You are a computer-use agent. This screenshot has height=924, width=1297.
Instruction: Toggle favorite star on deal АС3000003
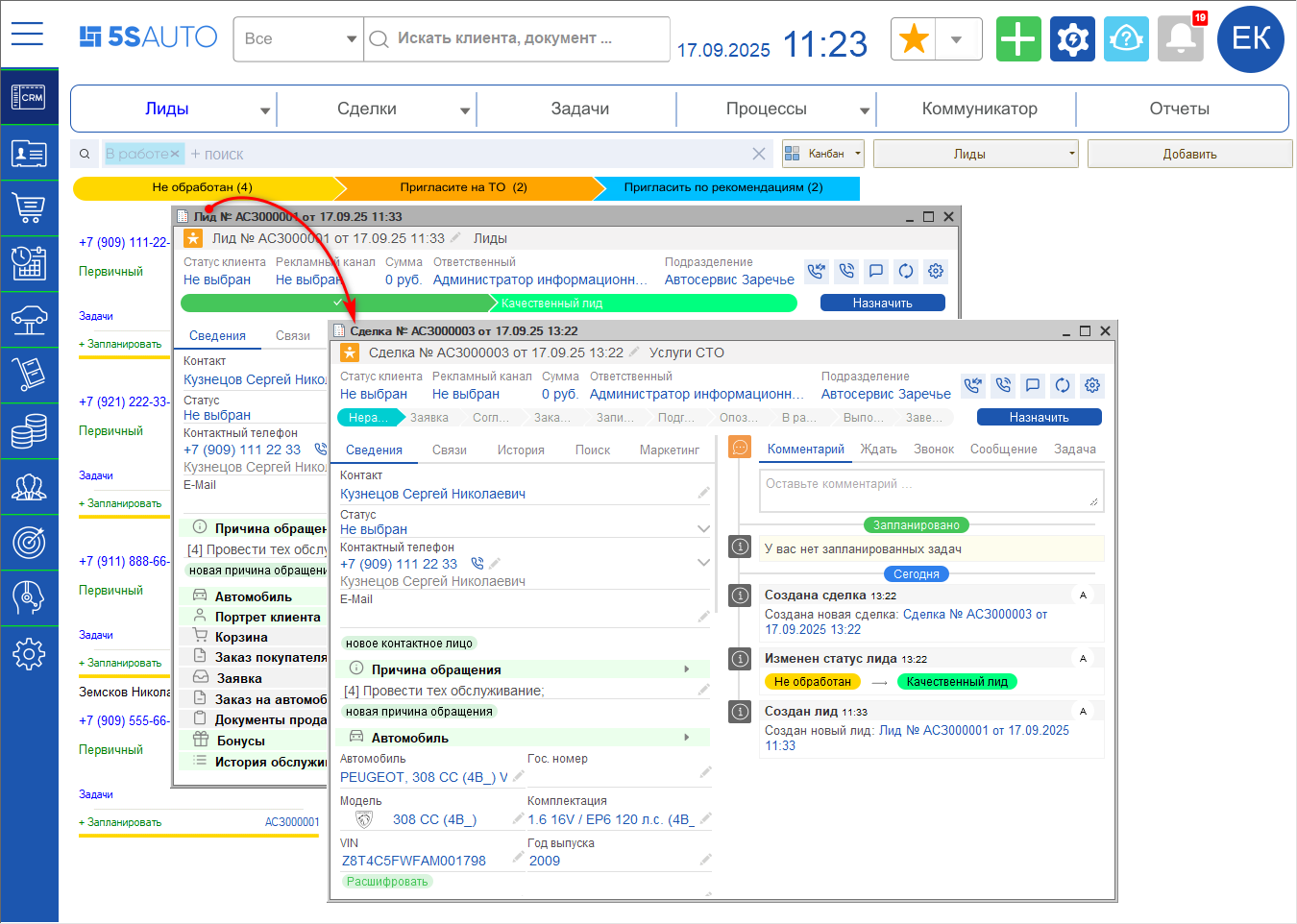[x=350, y=353]
